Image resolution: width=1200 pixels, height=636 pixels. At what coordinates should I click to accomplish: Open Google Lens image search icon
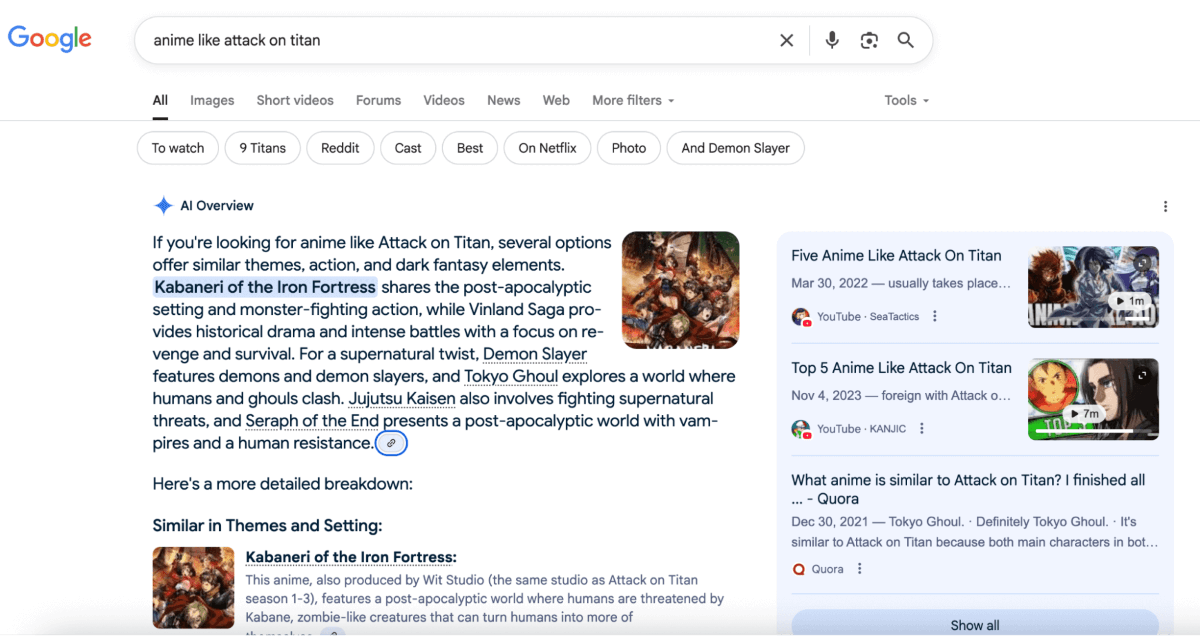[869, 40]
